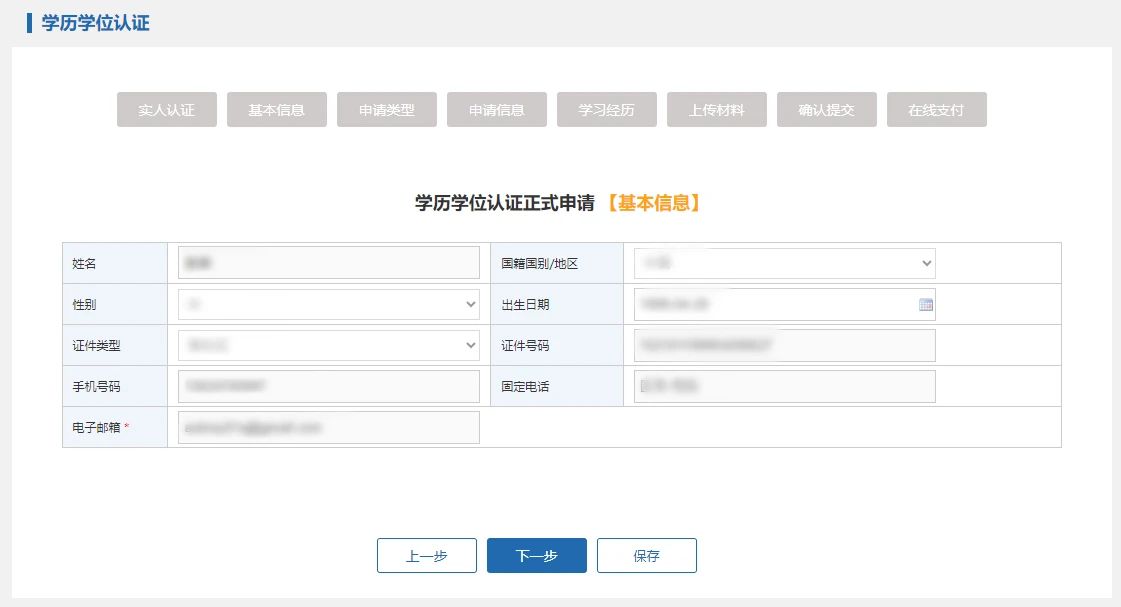Screen dimensions: 1121x607
Task: Click the 上一步 button
Action: (x=427, y=556)
